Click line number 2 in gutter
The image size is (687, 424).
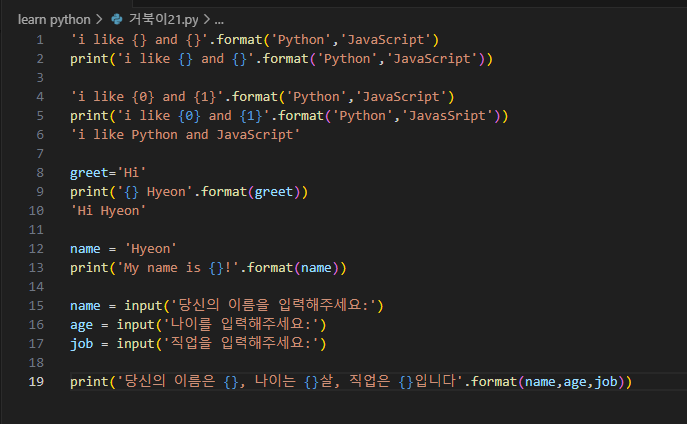(40, 59)
